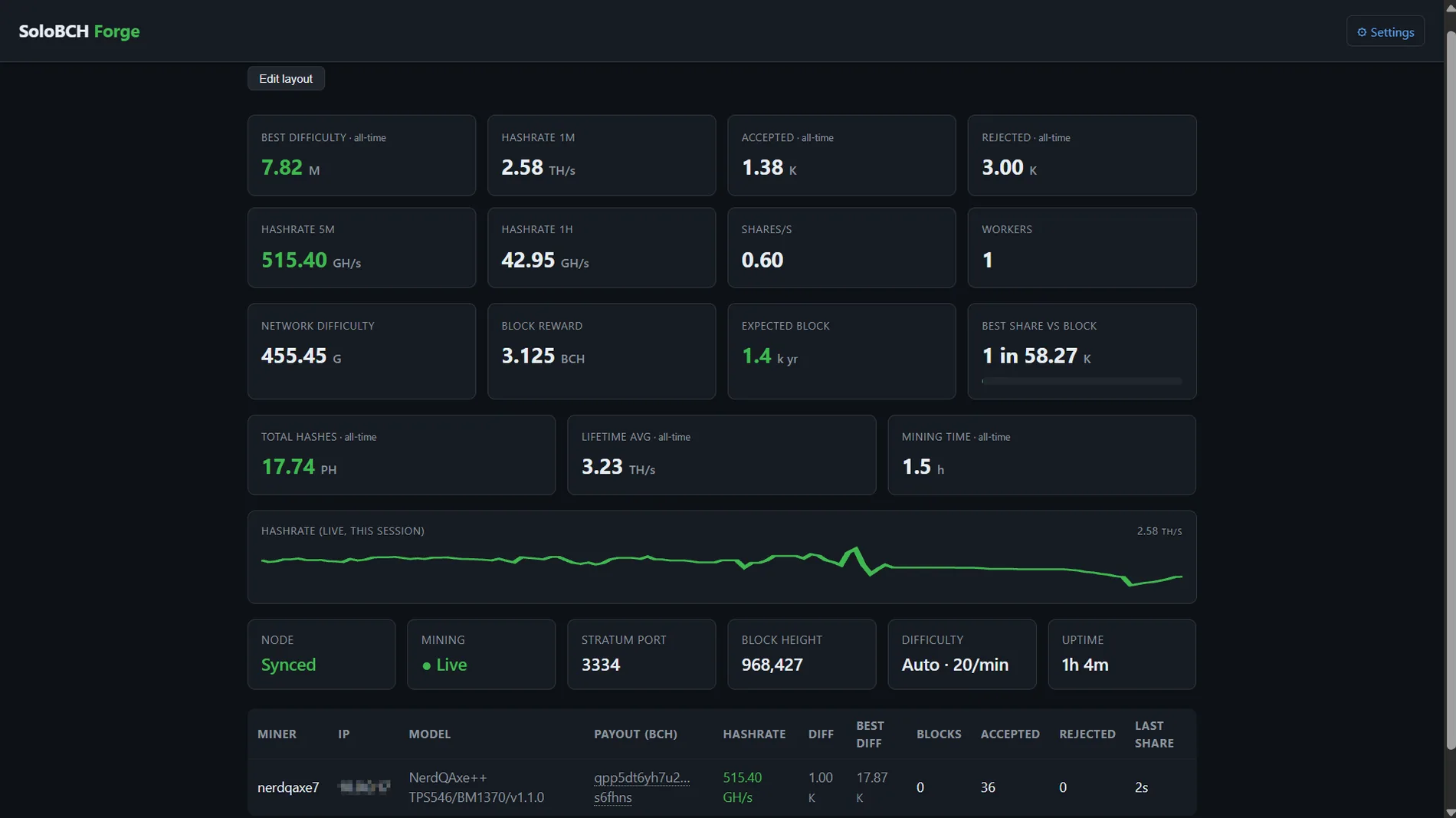Open Settings with the gear button
The image size is (1456, 818).
click(1385, 31)
